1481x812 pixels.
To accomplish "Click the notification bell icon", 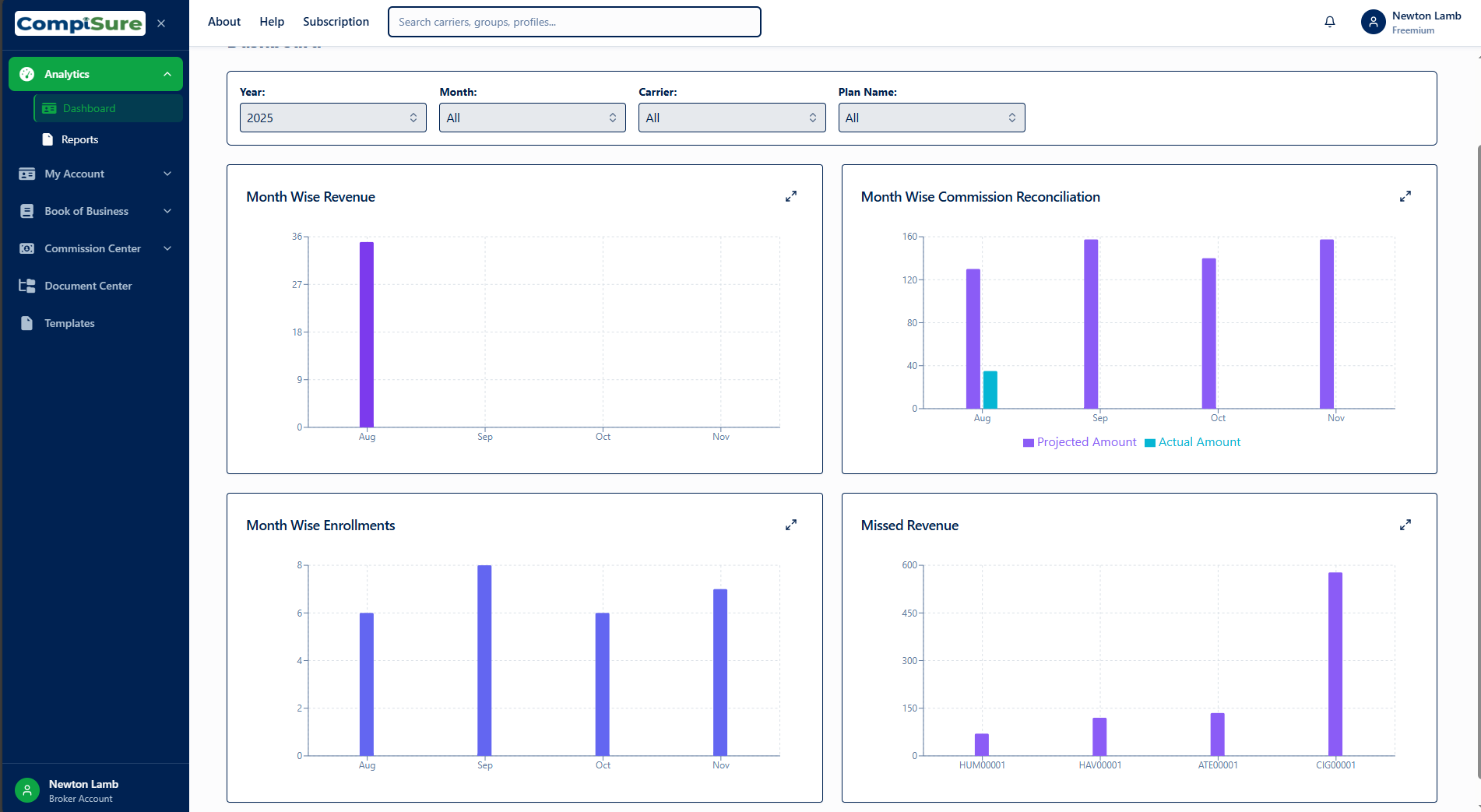I will coord(1330,22).
